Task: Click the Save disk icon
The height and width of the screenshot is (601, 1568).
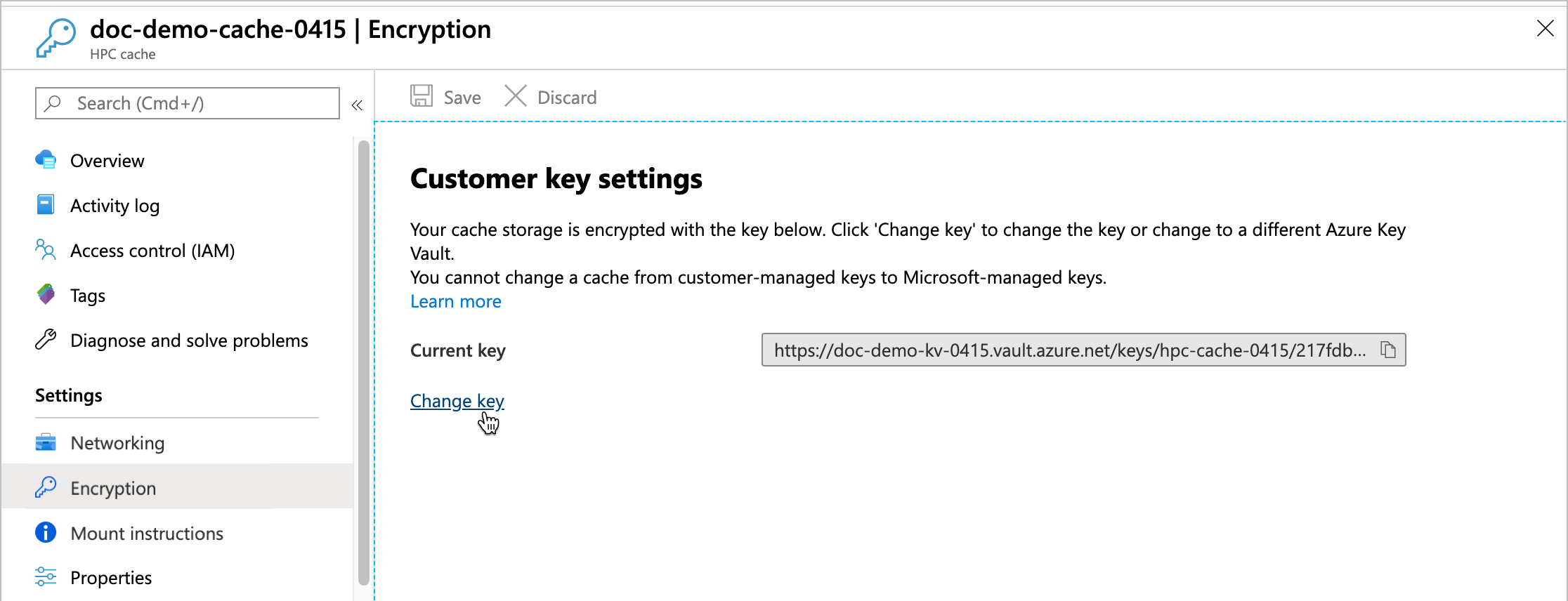Action: (422, 95)
